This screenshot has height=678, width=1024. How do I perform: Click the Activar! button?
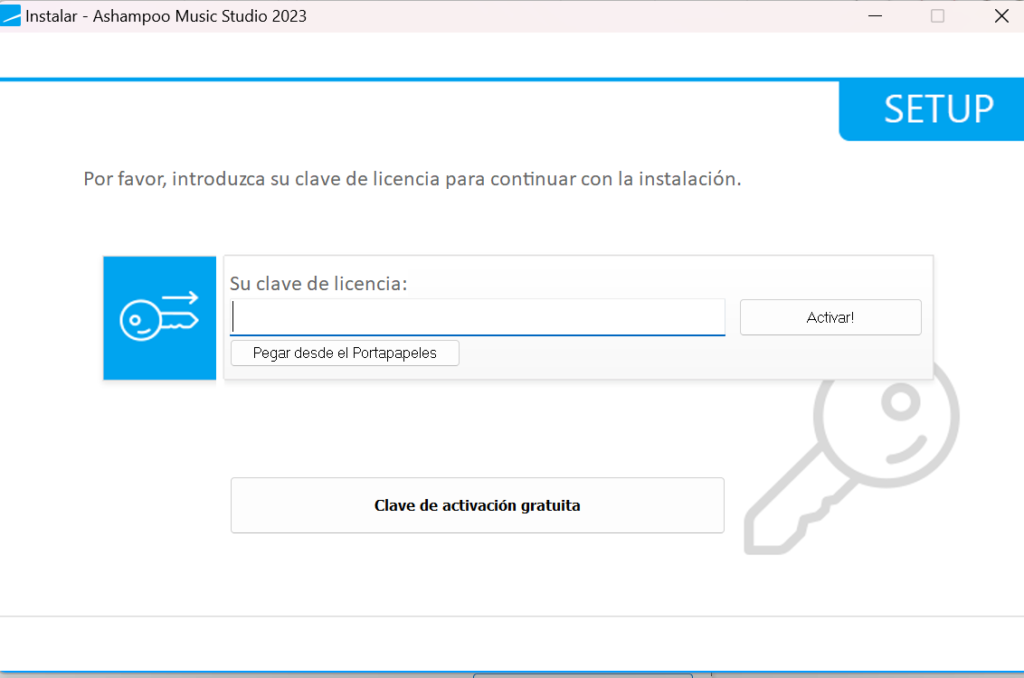(x=830, y=317)
